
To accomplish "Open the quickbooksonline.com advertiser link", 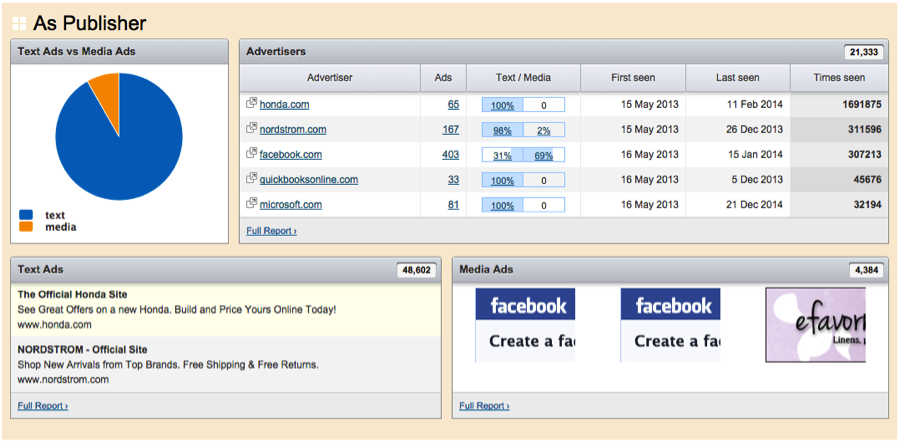I will click(309, 180).
